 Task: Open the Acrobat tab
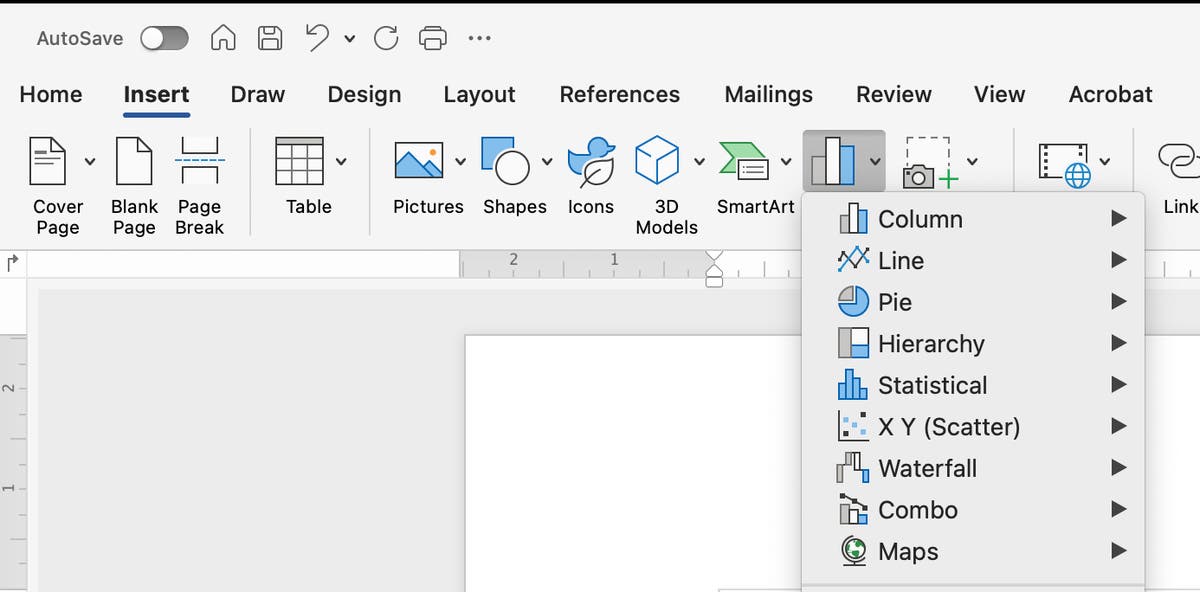(1110, 95)
